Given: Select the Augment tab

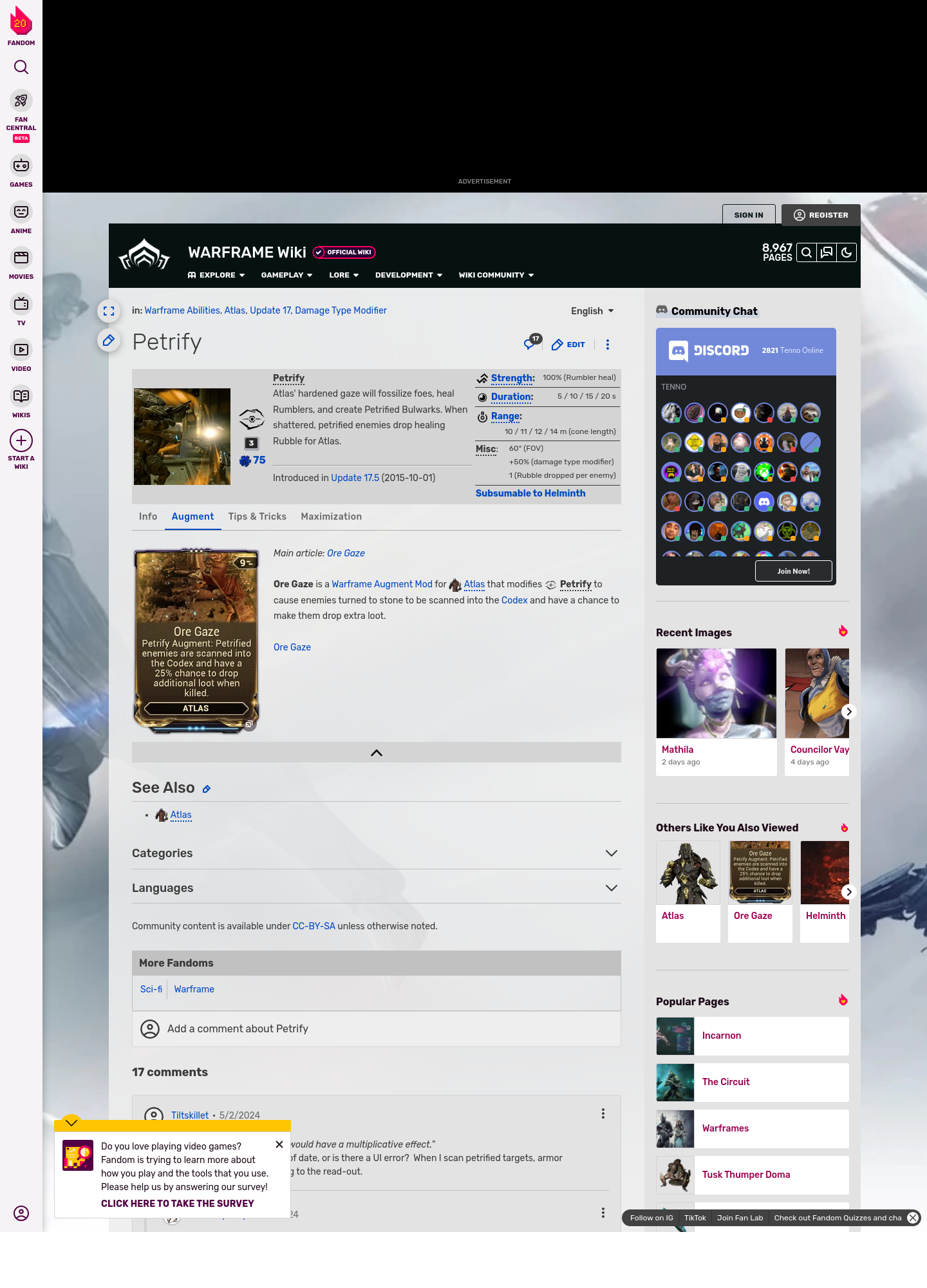Looking at the screenshot, I should point(192,516).
